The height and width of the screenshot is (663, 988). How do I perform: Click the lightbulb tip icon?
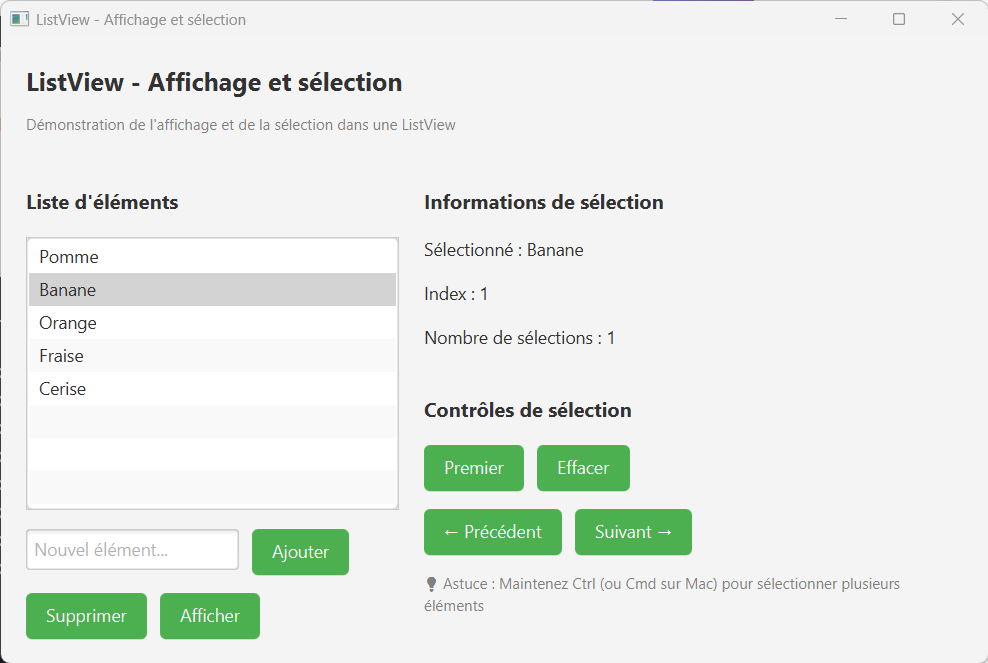pyautogui.click(x=430, y=582)
